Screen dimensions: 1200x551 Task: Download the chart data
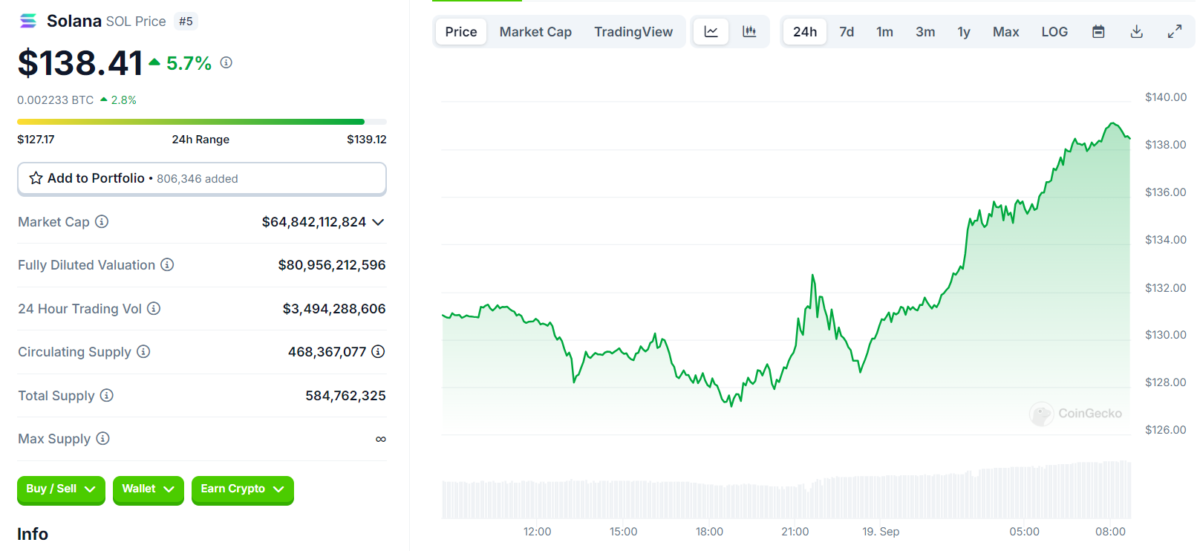point(1136,32)
